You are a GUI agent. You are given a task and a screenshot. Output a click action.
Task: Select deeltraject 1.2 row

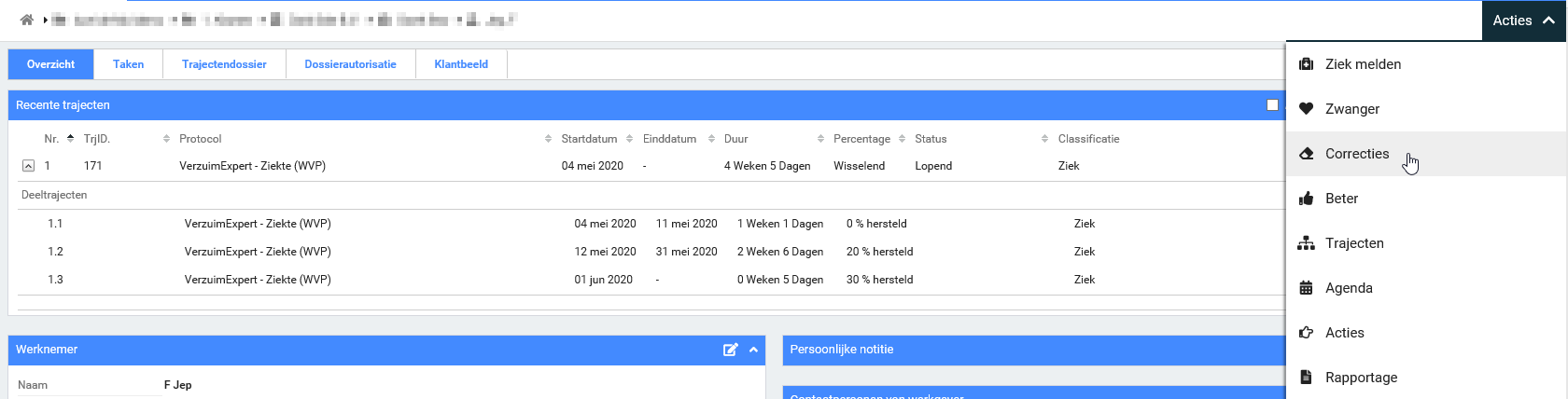click(x=258, y=252)
